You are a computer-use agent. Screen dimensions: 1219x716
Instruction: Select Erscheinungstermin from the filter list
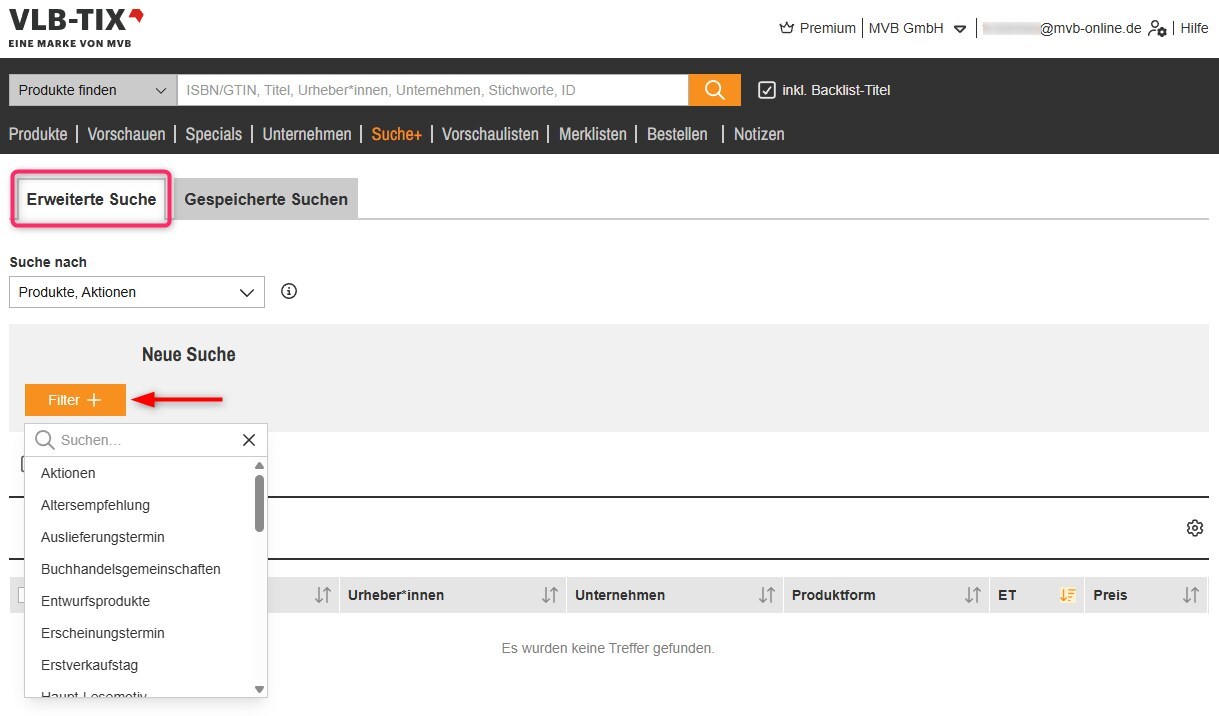click(103, 633)
